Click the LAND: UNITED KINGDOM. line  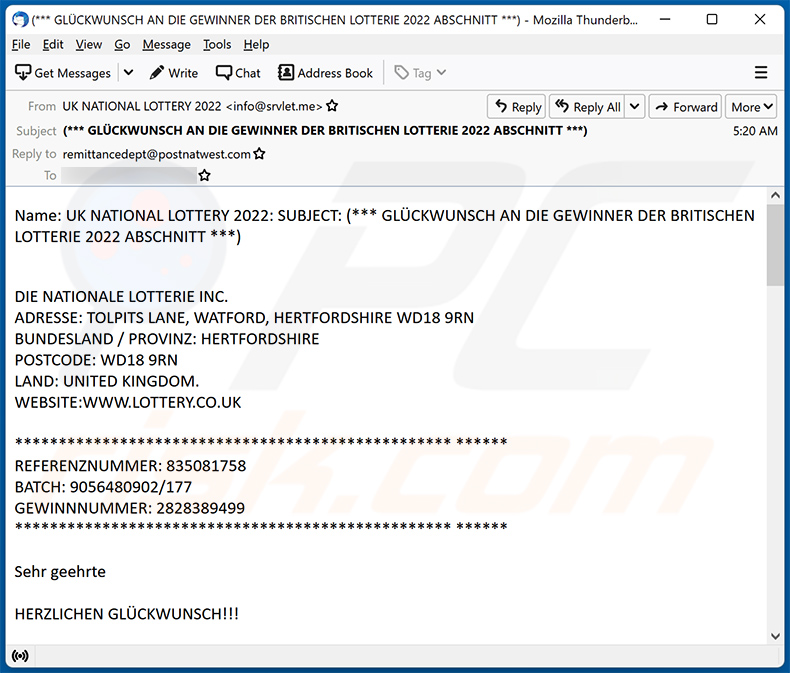pyautogui.click(x=107, y=381)
